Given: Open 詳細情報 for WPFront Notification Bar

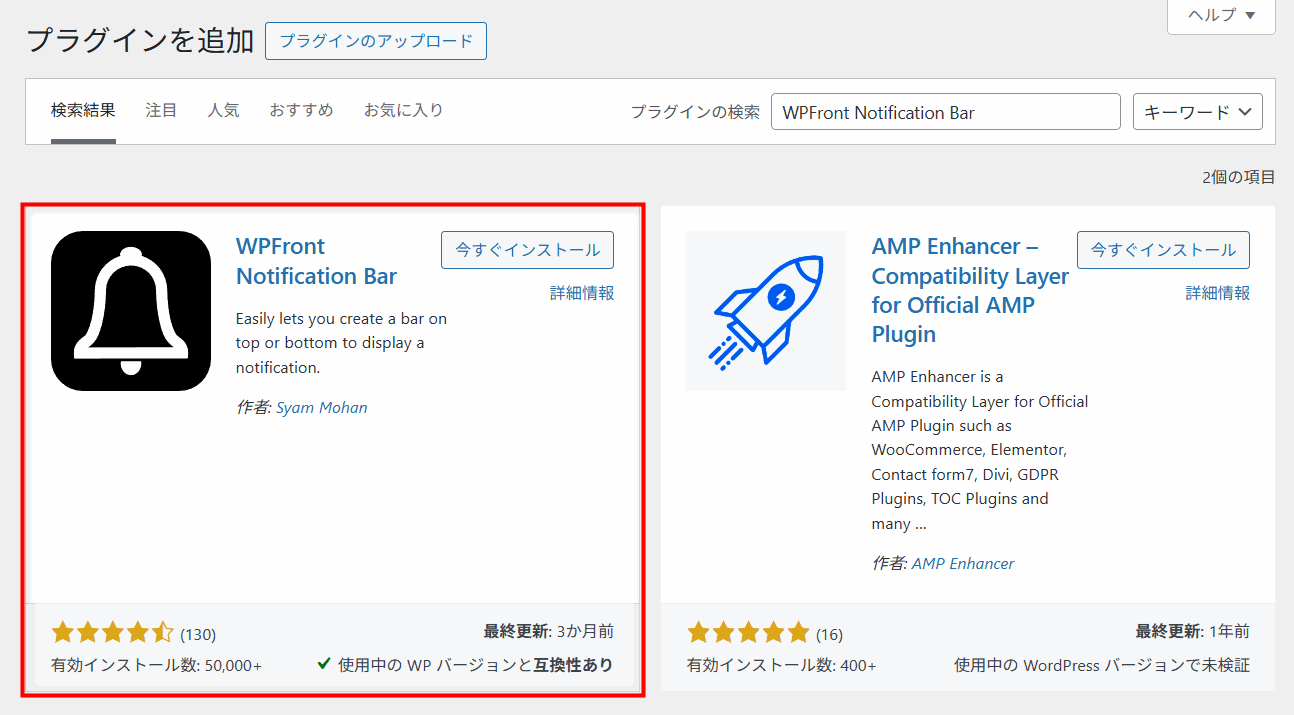Looking at the screenshot, I should [x=582, y=293].
